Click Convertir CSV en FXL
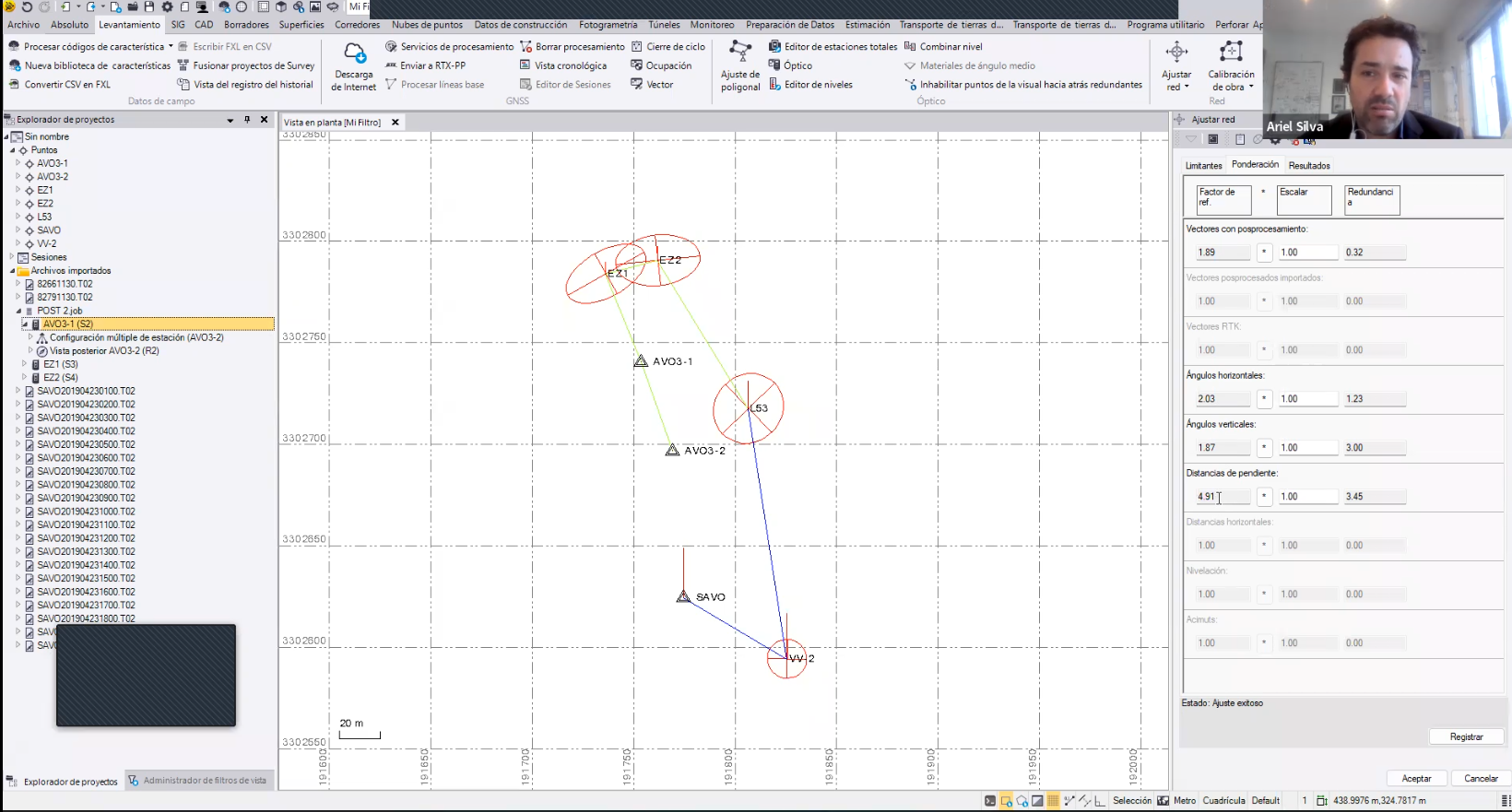 tap(60, 84)
